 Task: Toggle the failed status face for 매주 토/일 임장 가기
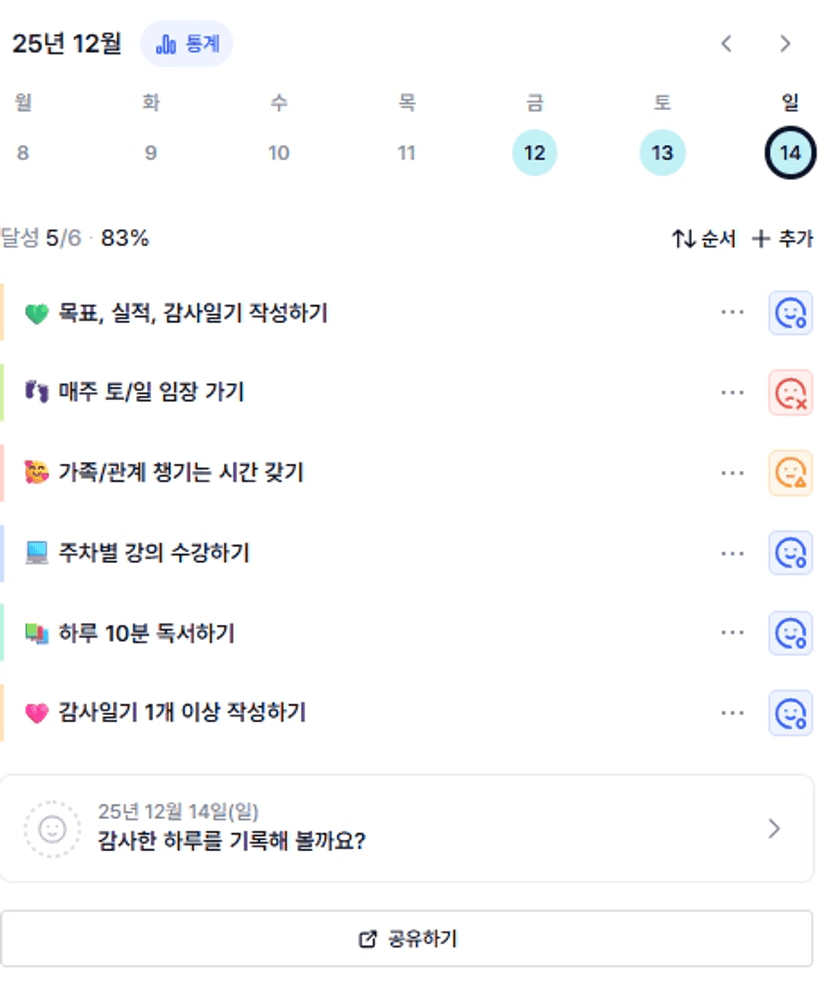tap(790, 393)
